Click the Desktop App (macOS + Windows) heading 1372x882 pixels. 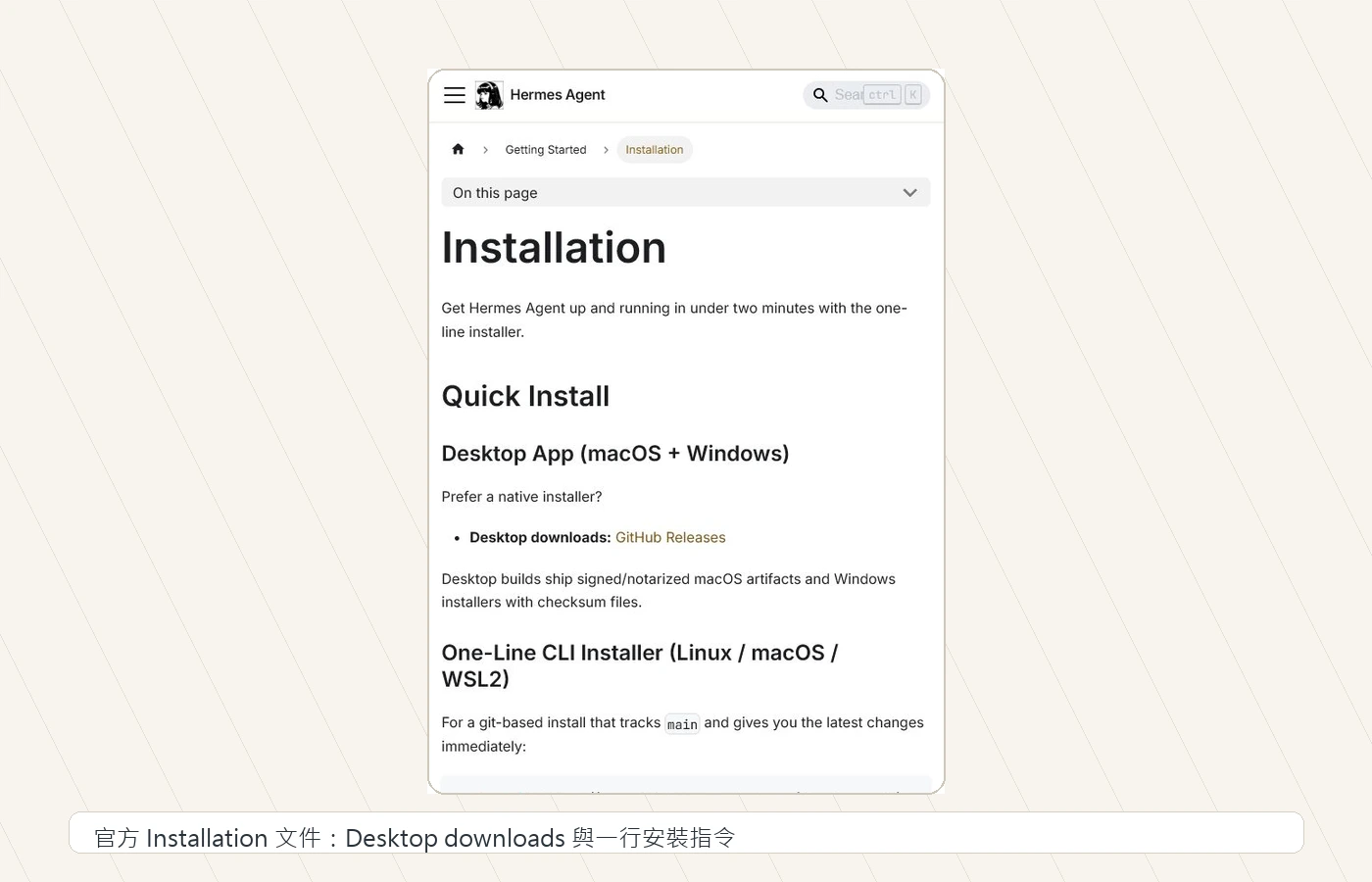615,454
